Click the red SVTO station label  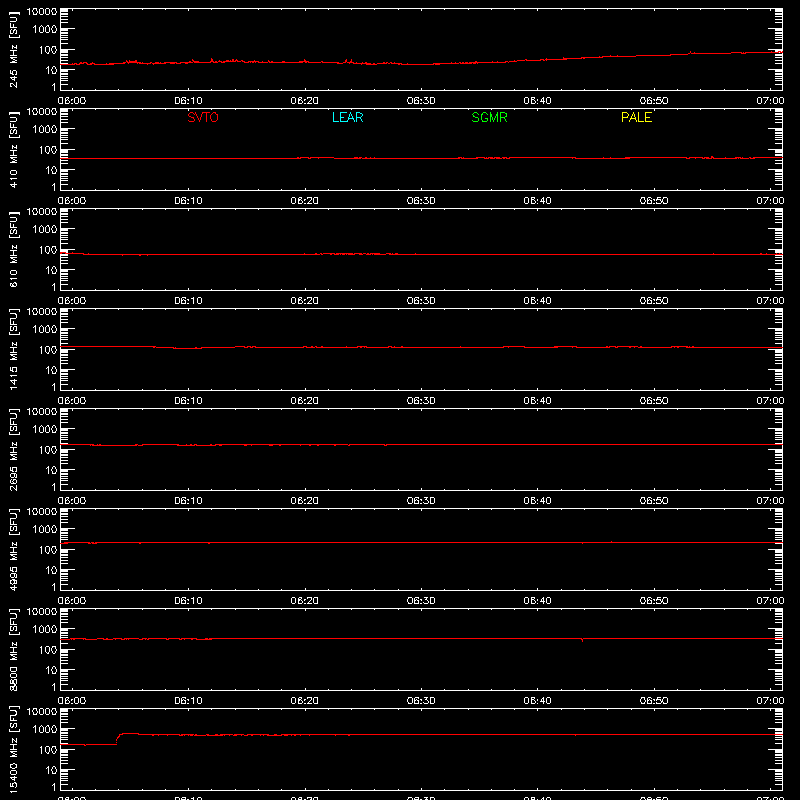[203, 117]
